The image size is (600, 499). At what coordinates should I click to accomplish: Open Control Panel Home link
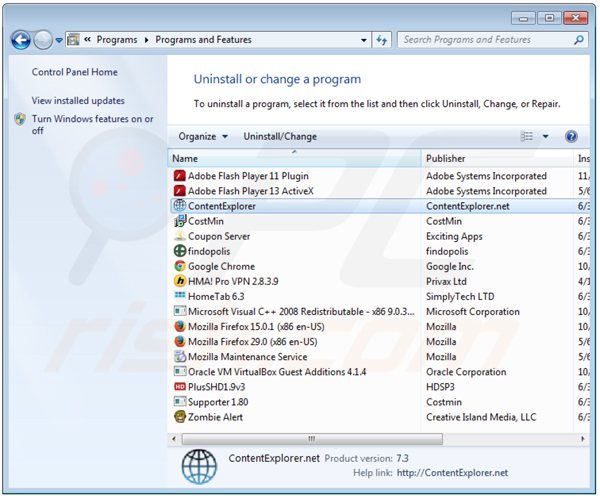pos(75,72)
